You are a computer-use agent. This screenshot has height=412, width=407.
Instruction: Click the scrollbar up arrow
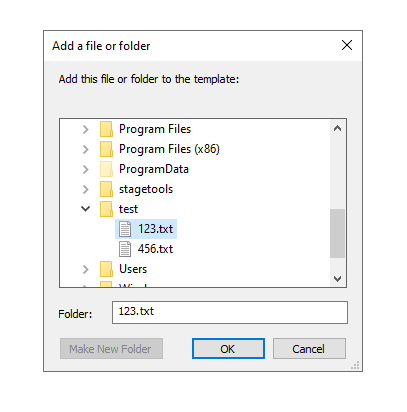click(337, 128)
